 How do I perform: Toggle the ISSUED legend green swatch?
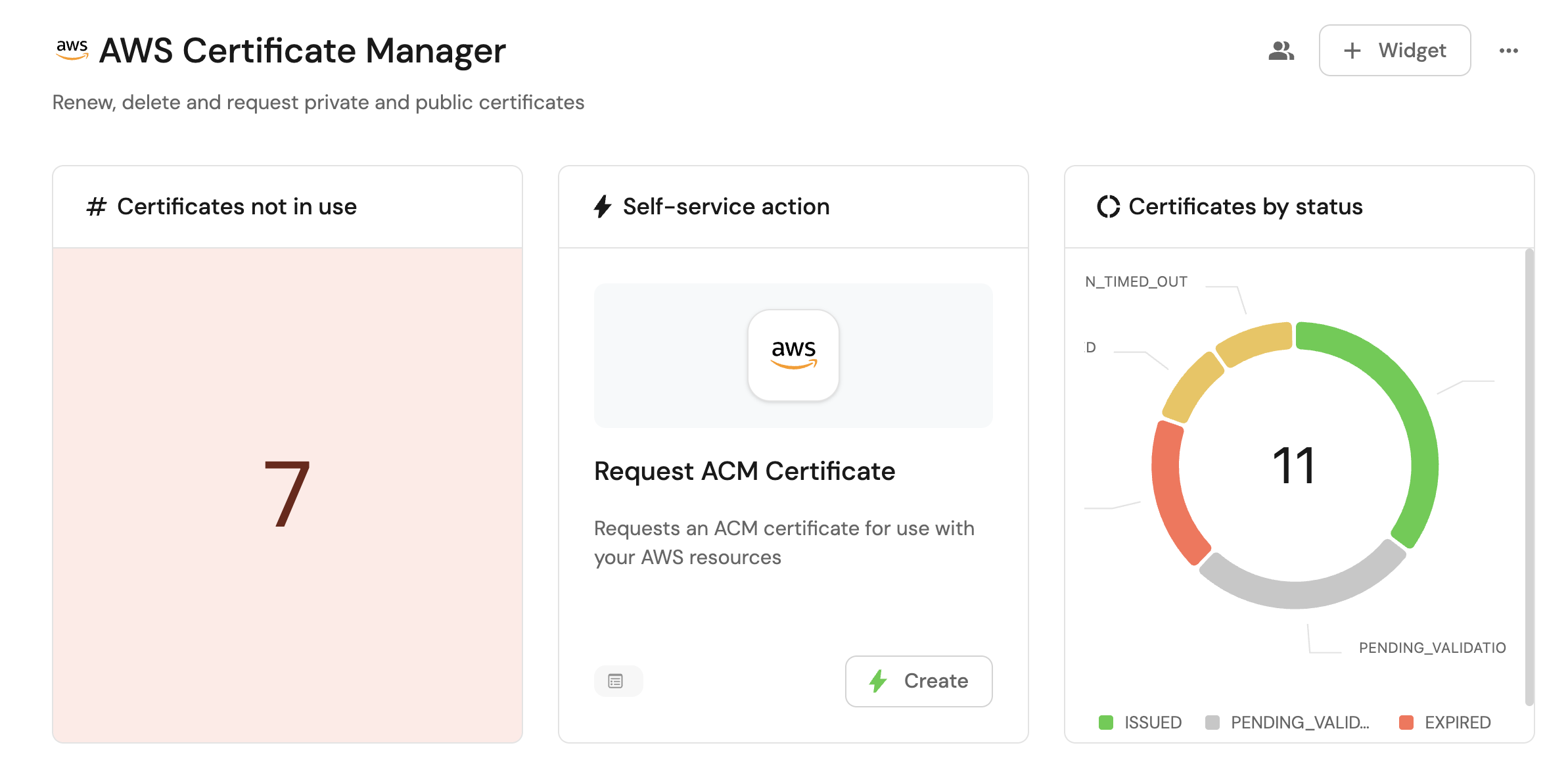point(1106,723)
